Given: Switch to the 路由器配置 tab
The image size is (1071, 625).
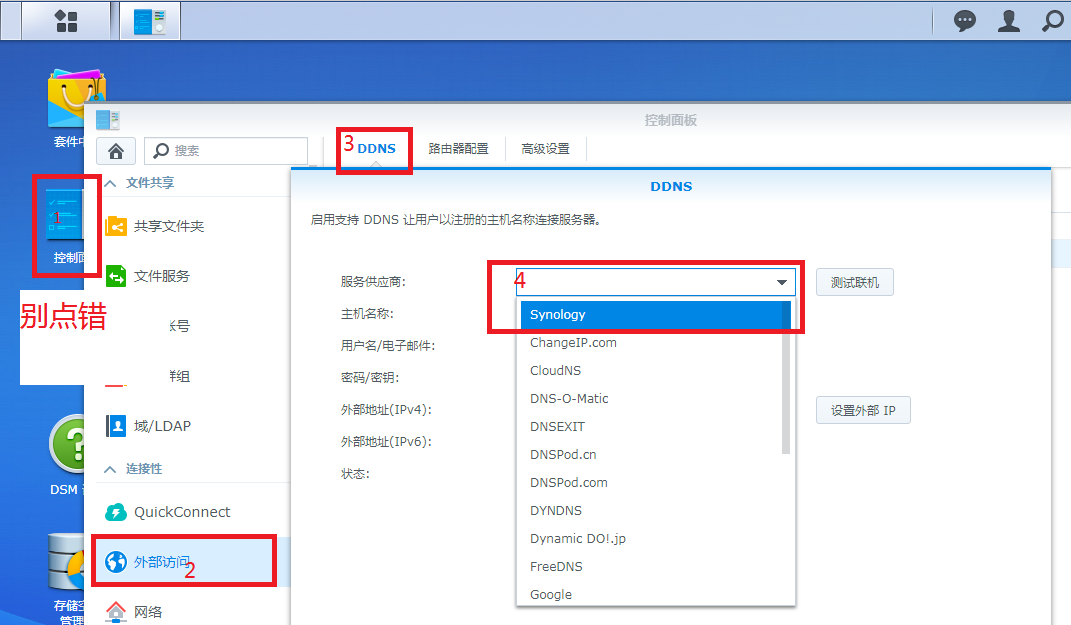Looking at the screenshot, I should pyautogui.click(x=458, y=148).
